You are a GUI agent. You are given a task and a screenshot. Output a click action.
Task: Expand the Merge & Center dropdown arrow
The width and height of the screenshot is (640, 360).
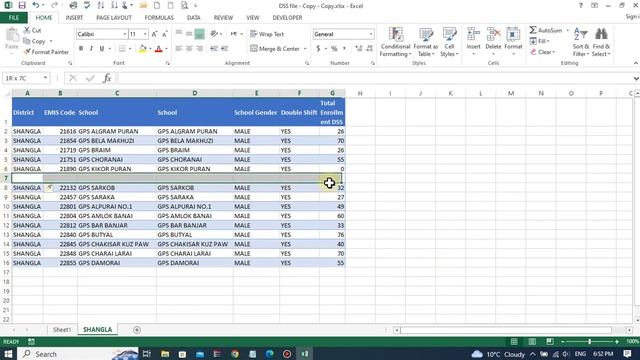pos(305,49)
